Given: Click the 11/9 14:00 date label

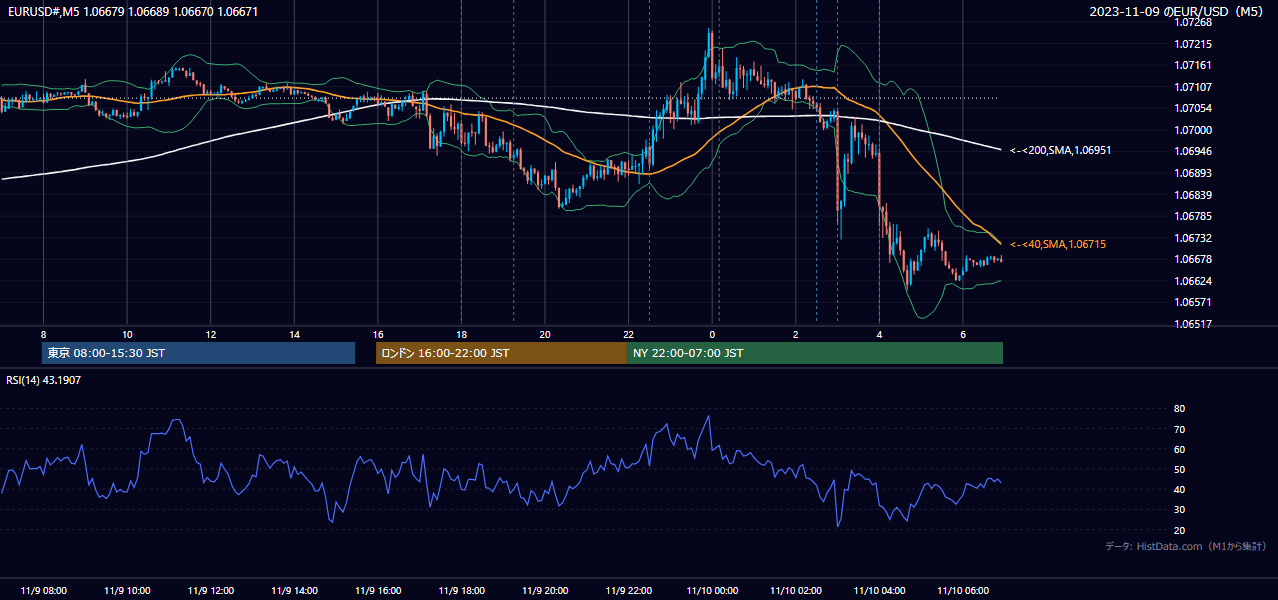Looking at the screenshot, I should [294, 591].
